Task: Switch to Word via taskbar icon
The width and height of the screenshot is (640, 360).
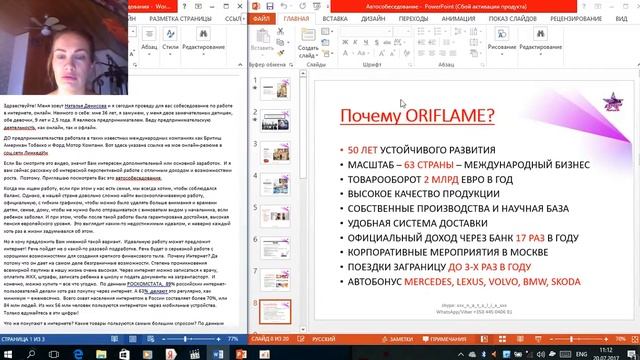Action: 218,353
